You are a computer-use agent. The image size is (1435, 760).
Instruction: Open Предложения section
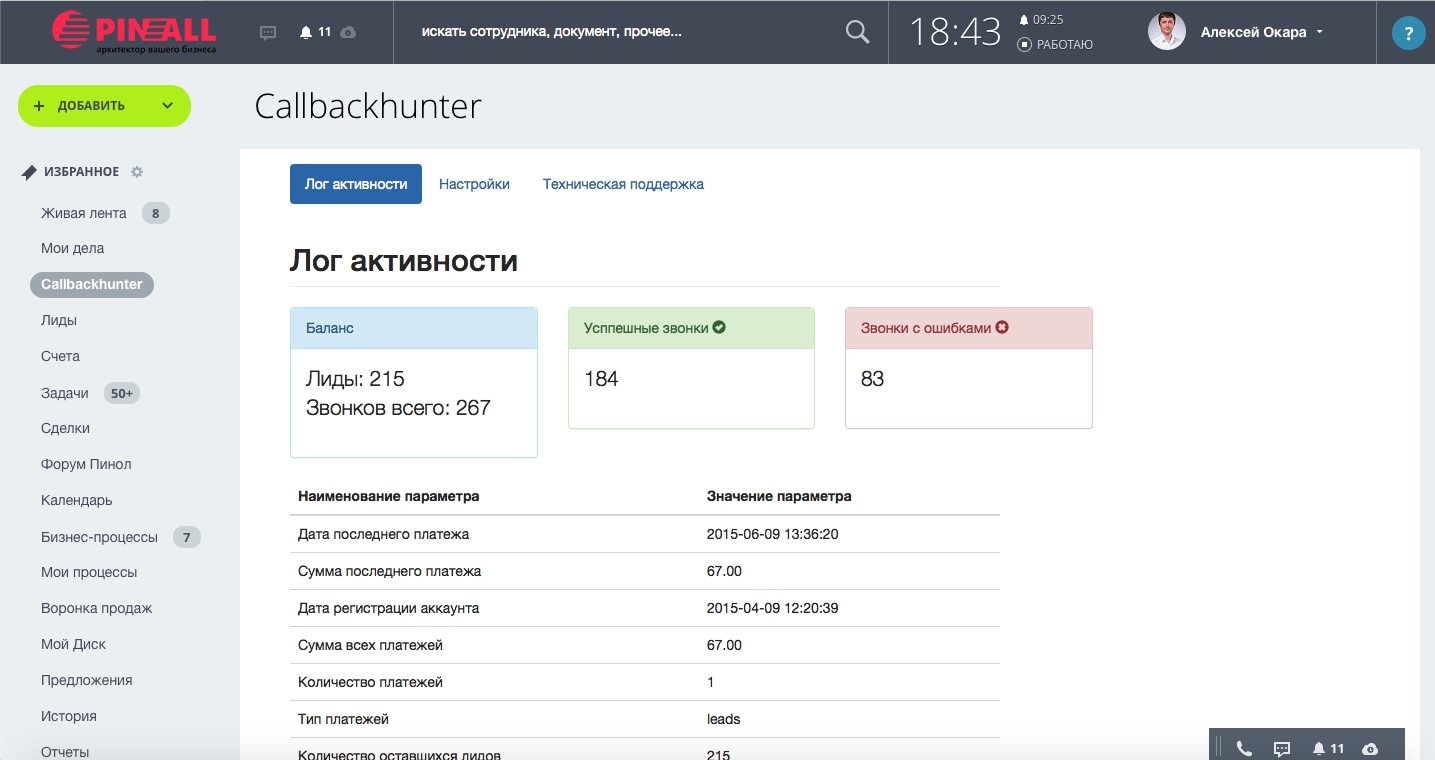[x=87, y=680]
